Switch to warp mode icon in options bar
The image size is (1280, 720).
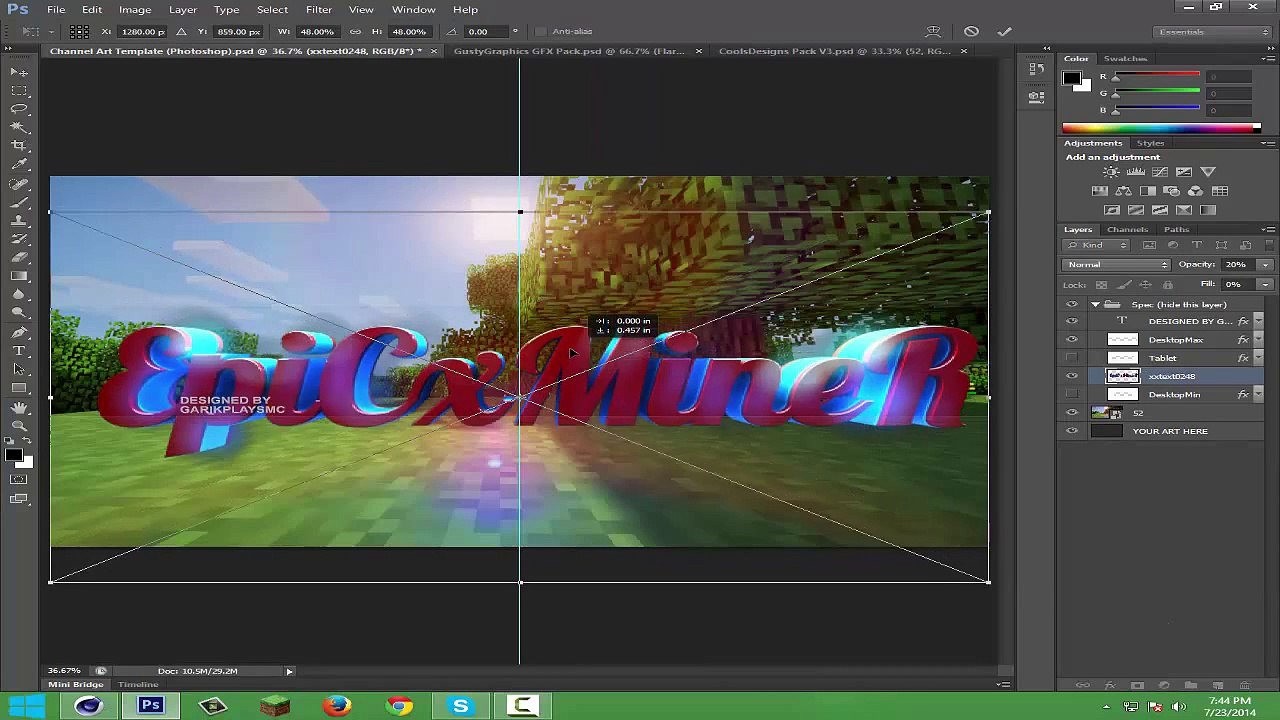[x=933, y=32]
